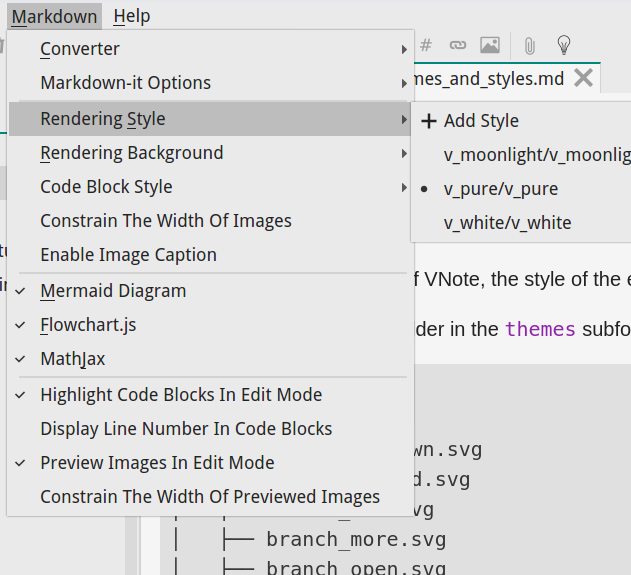The width and height of the screenshot is (631, 575).
Task: Toggle Enable Image Caption option
Action: [210, 255]
